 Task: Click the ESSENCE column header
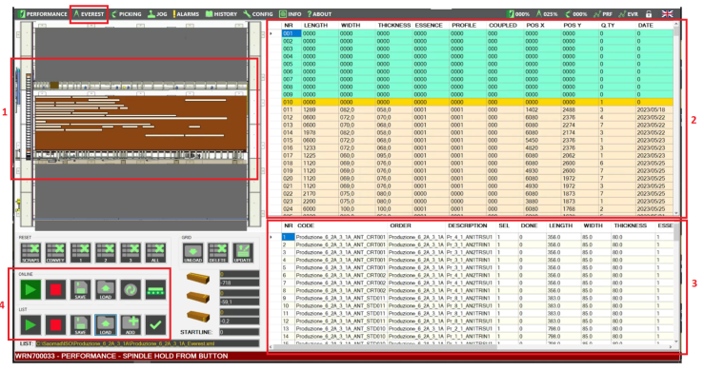pyautogui.click(x=428, y=26)
